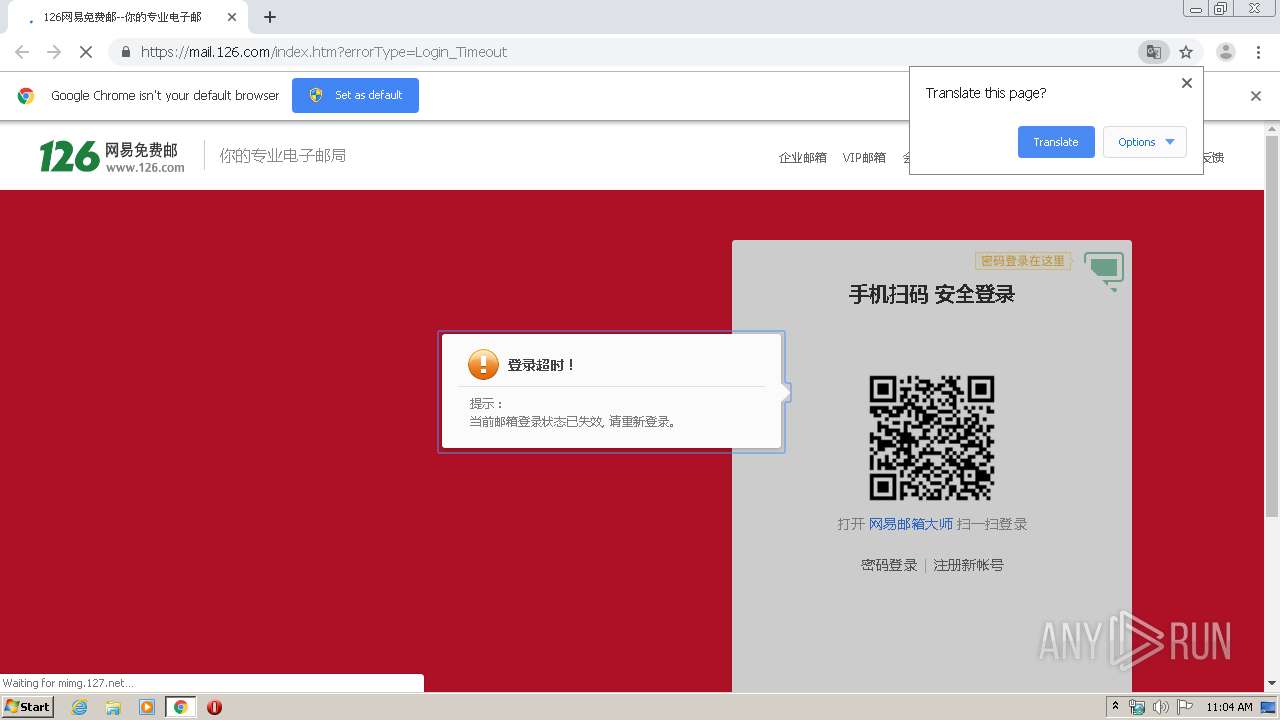The width and height of the screenshot is (1280, 720).
Task: Select the Chrome taskbar button
Action: [x=181, y=707]
